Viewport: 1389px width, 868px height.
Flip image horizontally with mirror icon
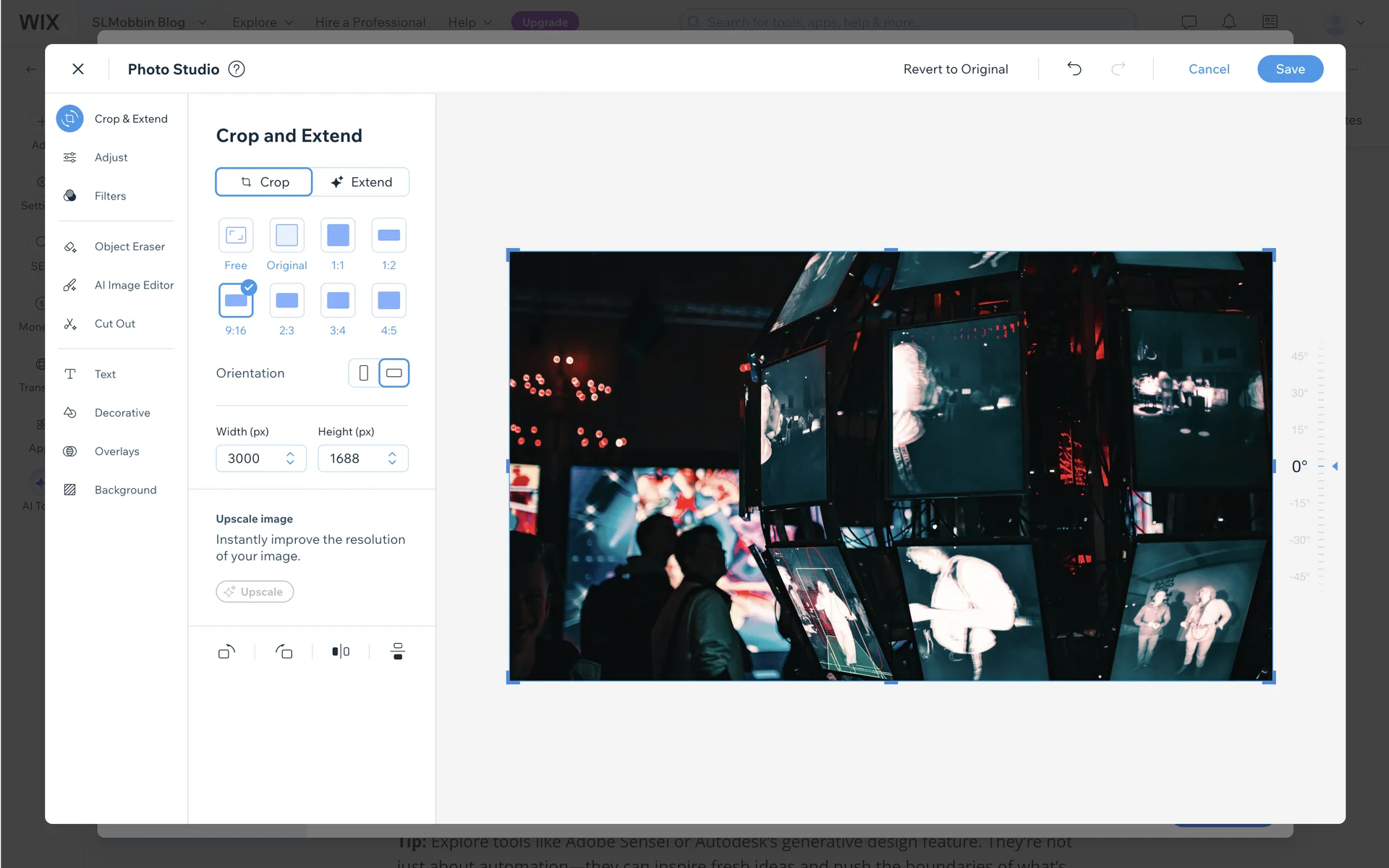coord(341,652)
